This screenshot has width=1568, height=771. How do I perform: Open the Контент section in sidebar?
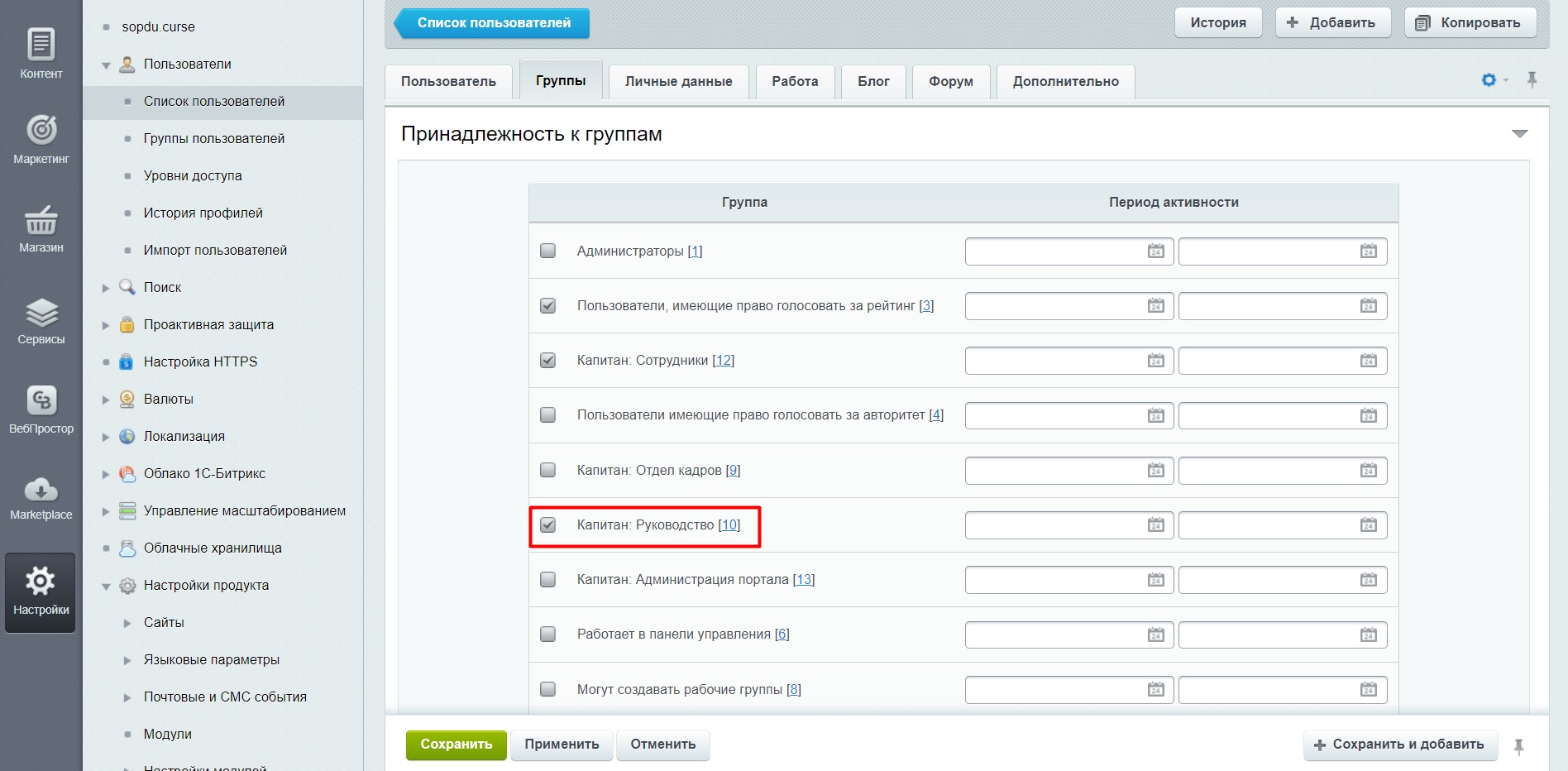(41, 53)
